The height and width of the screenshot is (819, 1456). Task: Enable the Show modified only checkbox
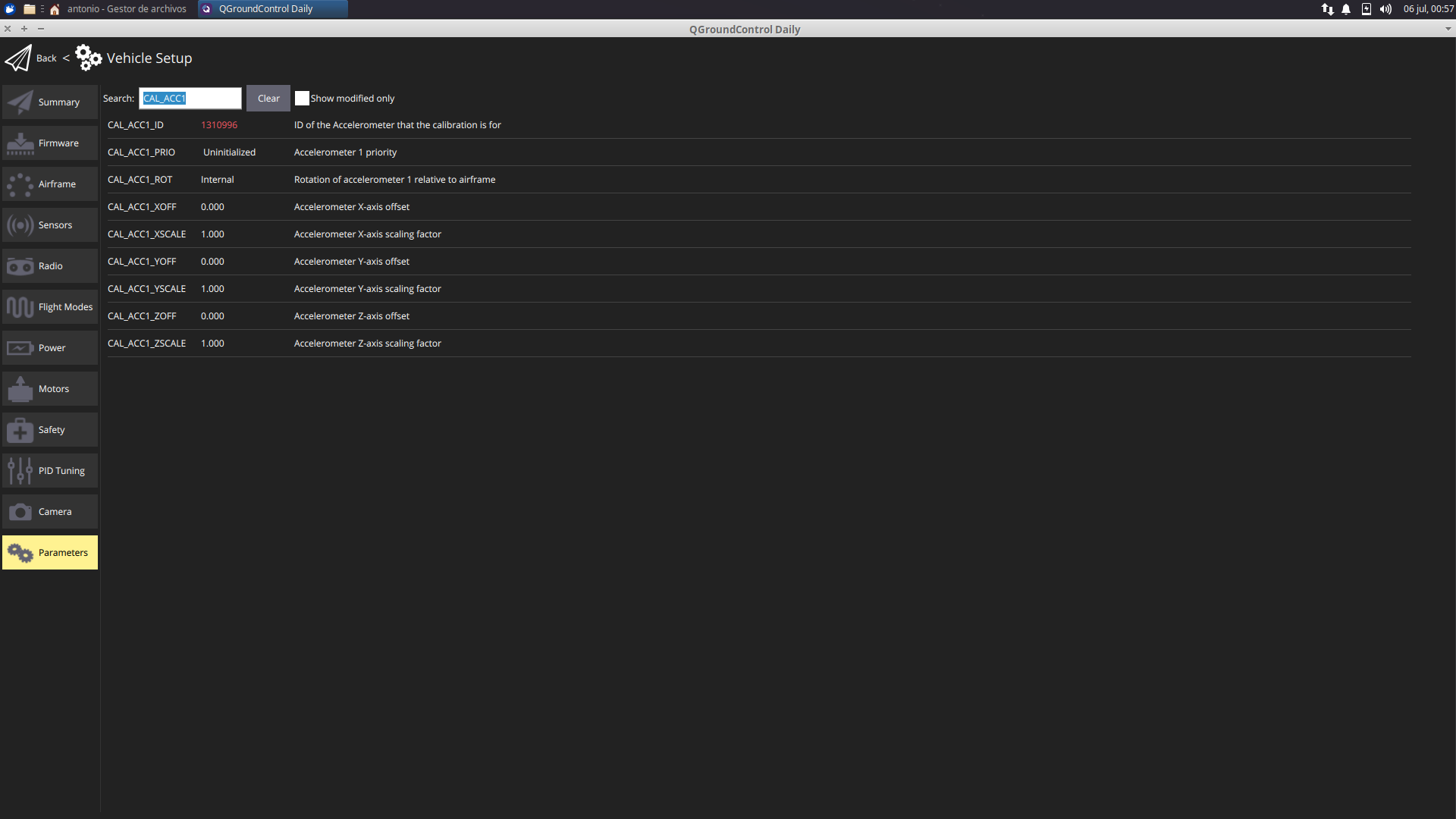[x=302, y=98]
